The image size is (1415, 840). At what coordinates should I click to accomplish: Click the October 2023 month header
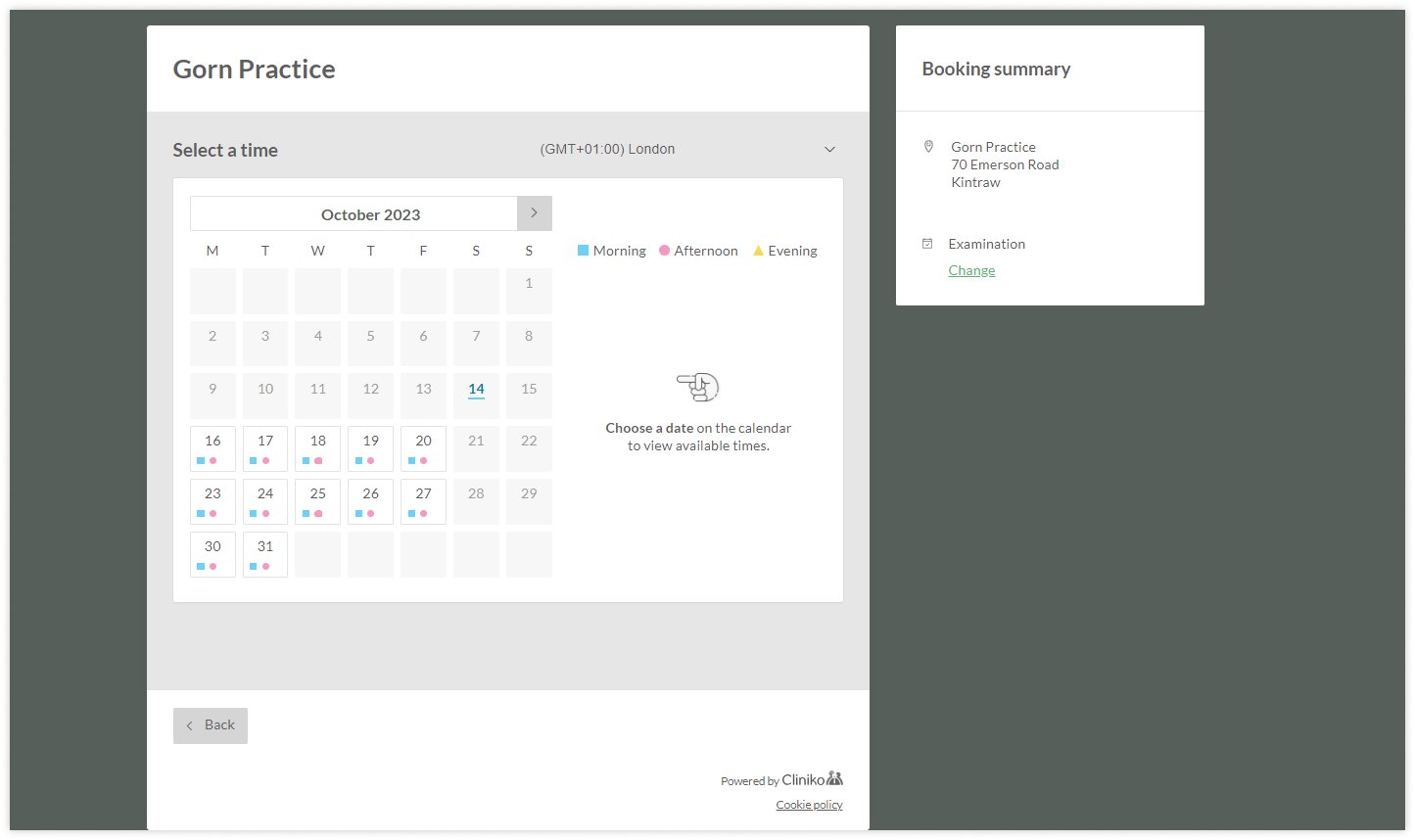click(x=370, y=214)
